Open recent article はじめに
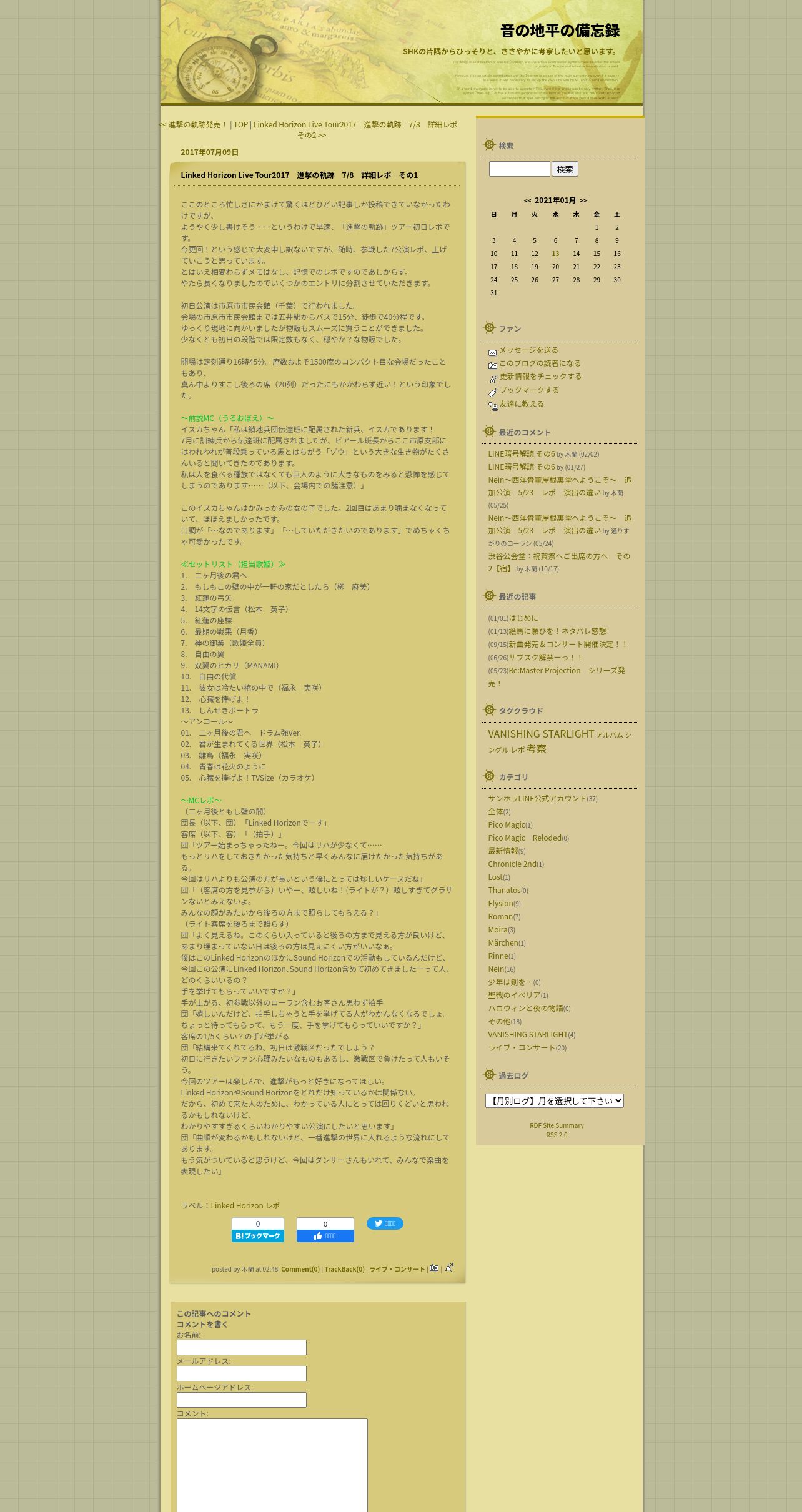The width and height of the screenshot is (802, 1512). 523,618
